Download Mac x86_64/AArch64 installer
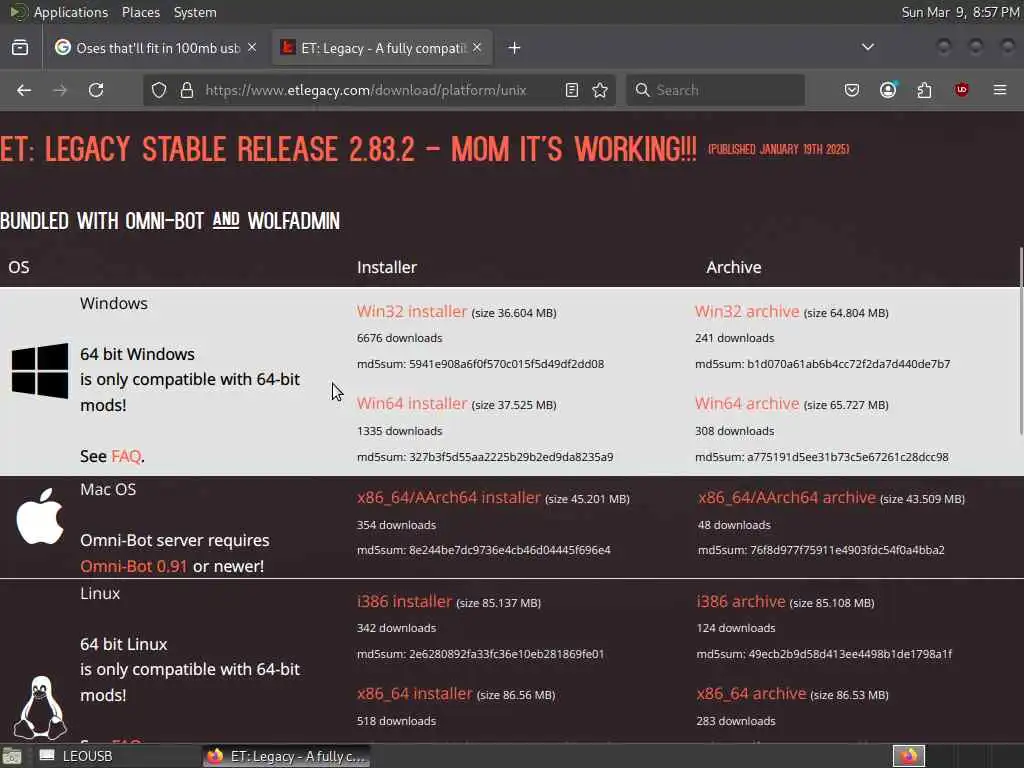The width and height of the screenshot is (1024, 768). point(449,498)
